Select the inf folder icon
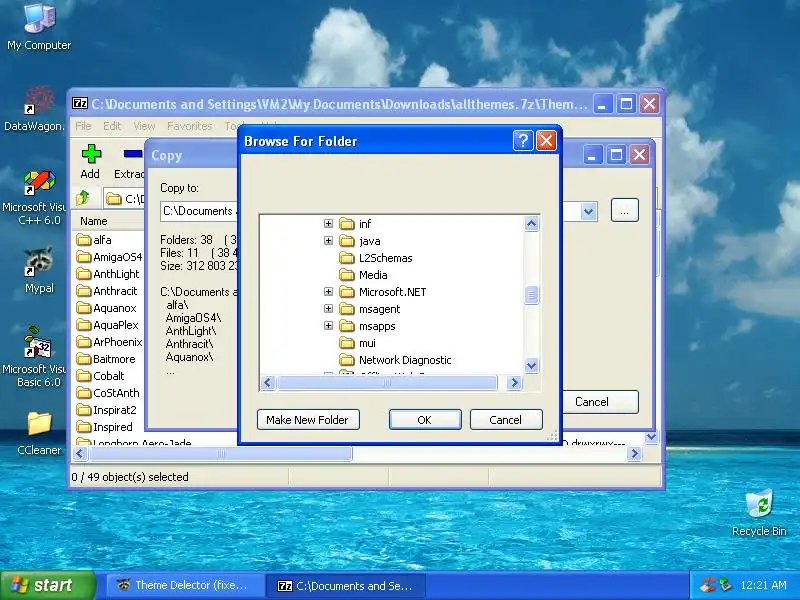Viewport: 800px width, 600px height. [x=347, y=224]
